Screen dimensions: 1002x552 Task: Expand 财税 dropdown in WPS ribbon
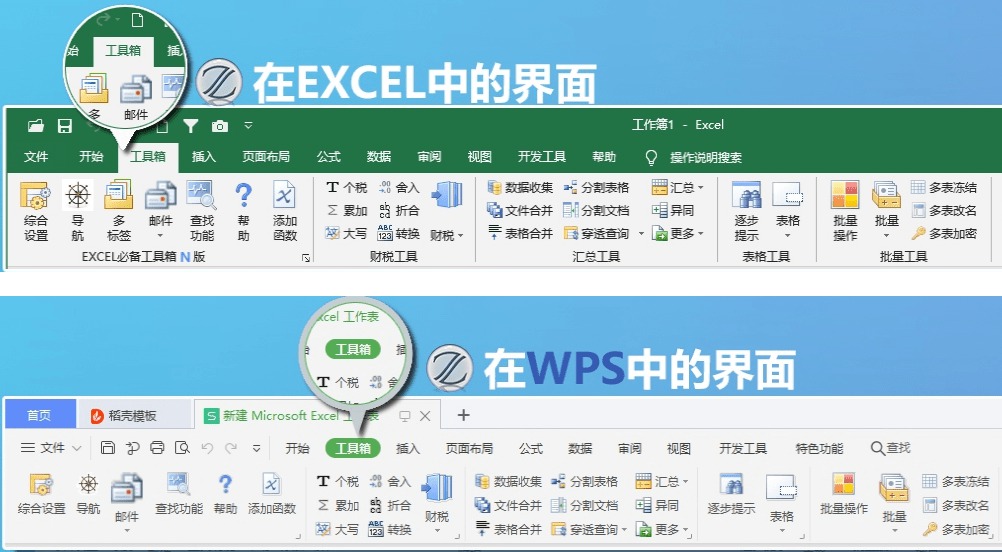pyautogui.click(x=437, y=530)
